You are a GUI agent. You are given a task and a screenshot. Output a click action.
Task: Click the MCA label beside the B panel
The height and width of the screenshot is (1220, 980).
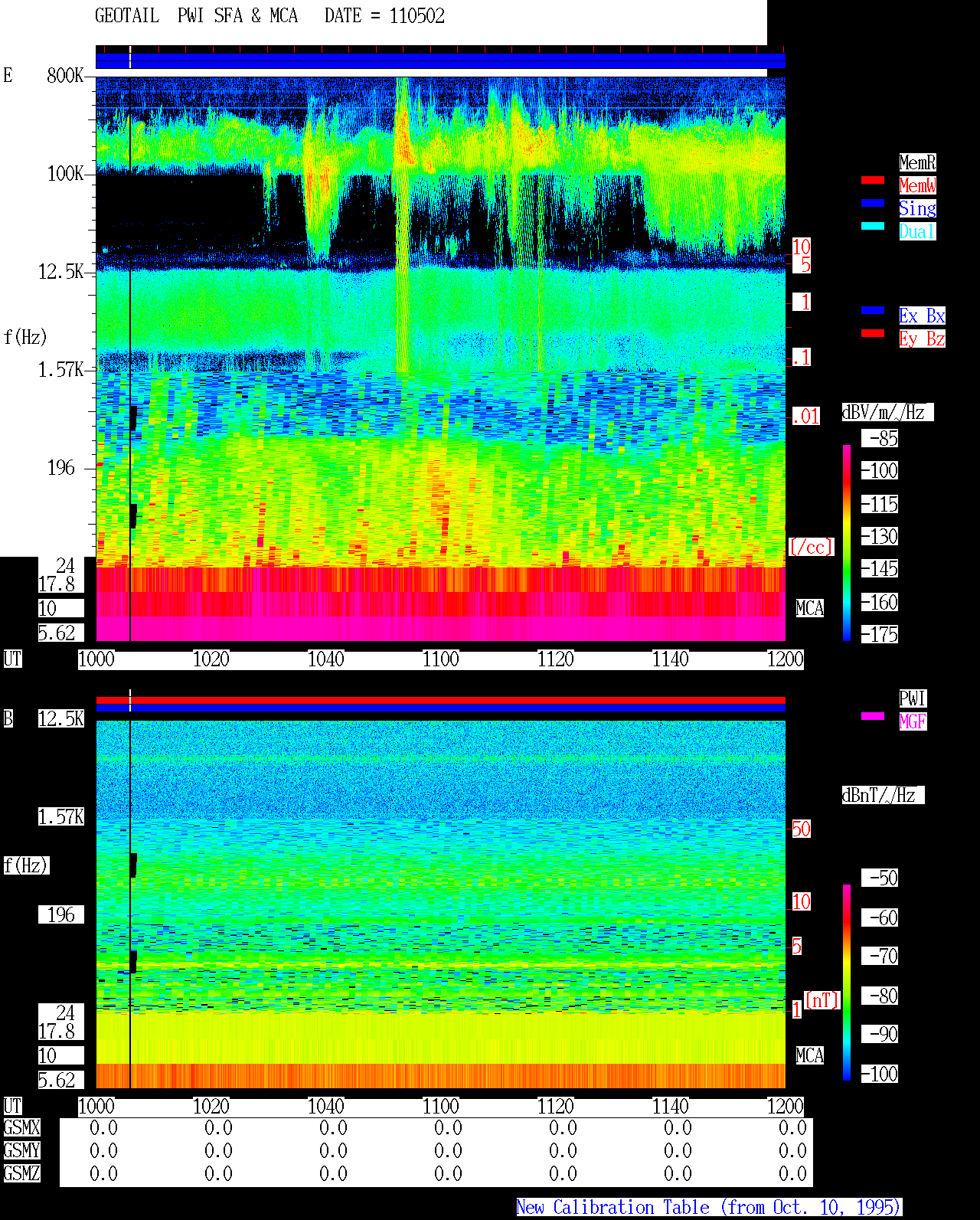point(809,1055)
